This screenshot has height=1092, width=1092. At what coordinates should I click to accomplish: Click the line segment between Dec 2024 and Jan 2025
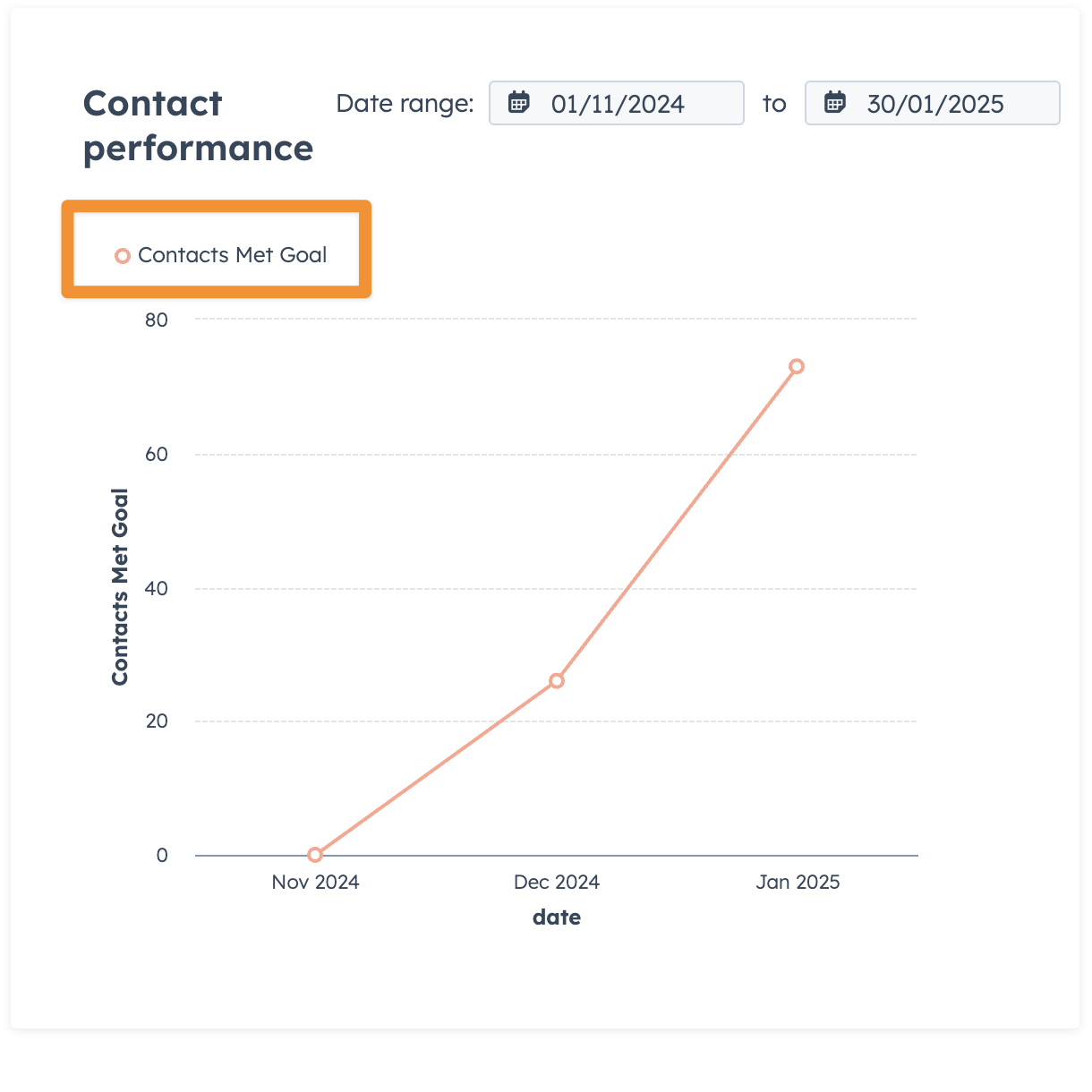(x=677, y=524)
